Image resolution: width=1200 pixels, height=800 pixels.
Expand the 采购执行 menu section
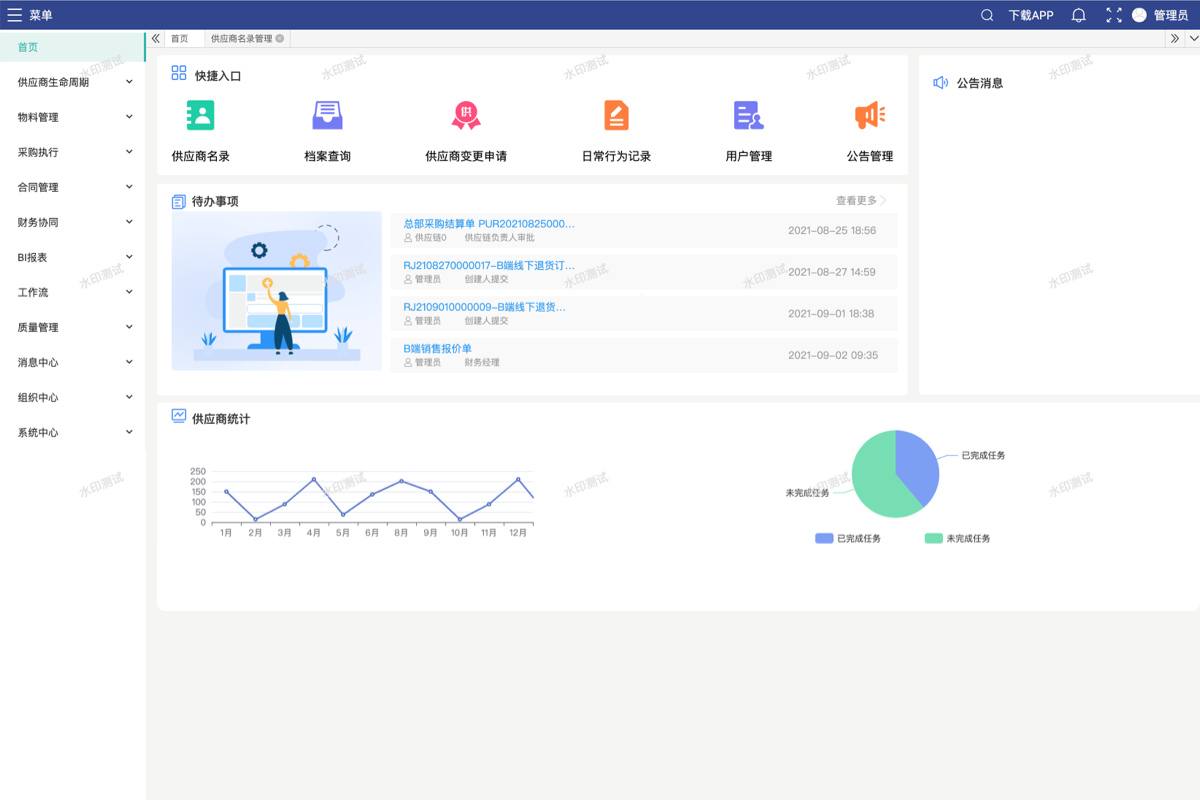pos(73,152)
